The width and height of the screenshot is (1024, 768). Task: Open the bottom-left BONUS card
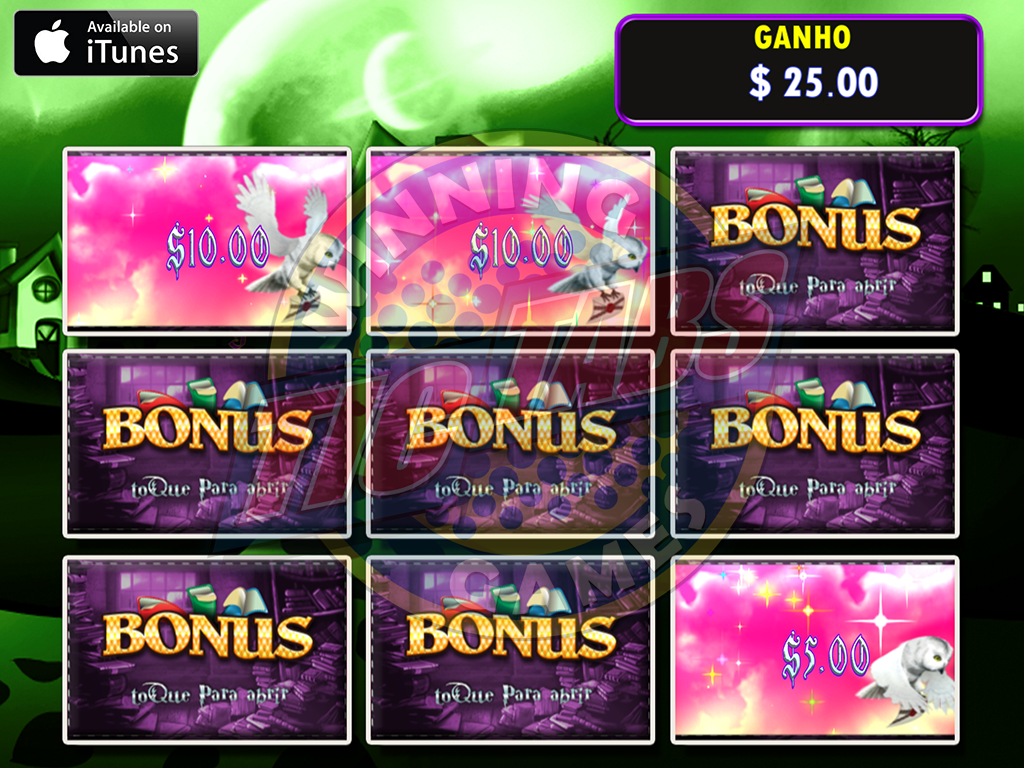pos(207,650)
